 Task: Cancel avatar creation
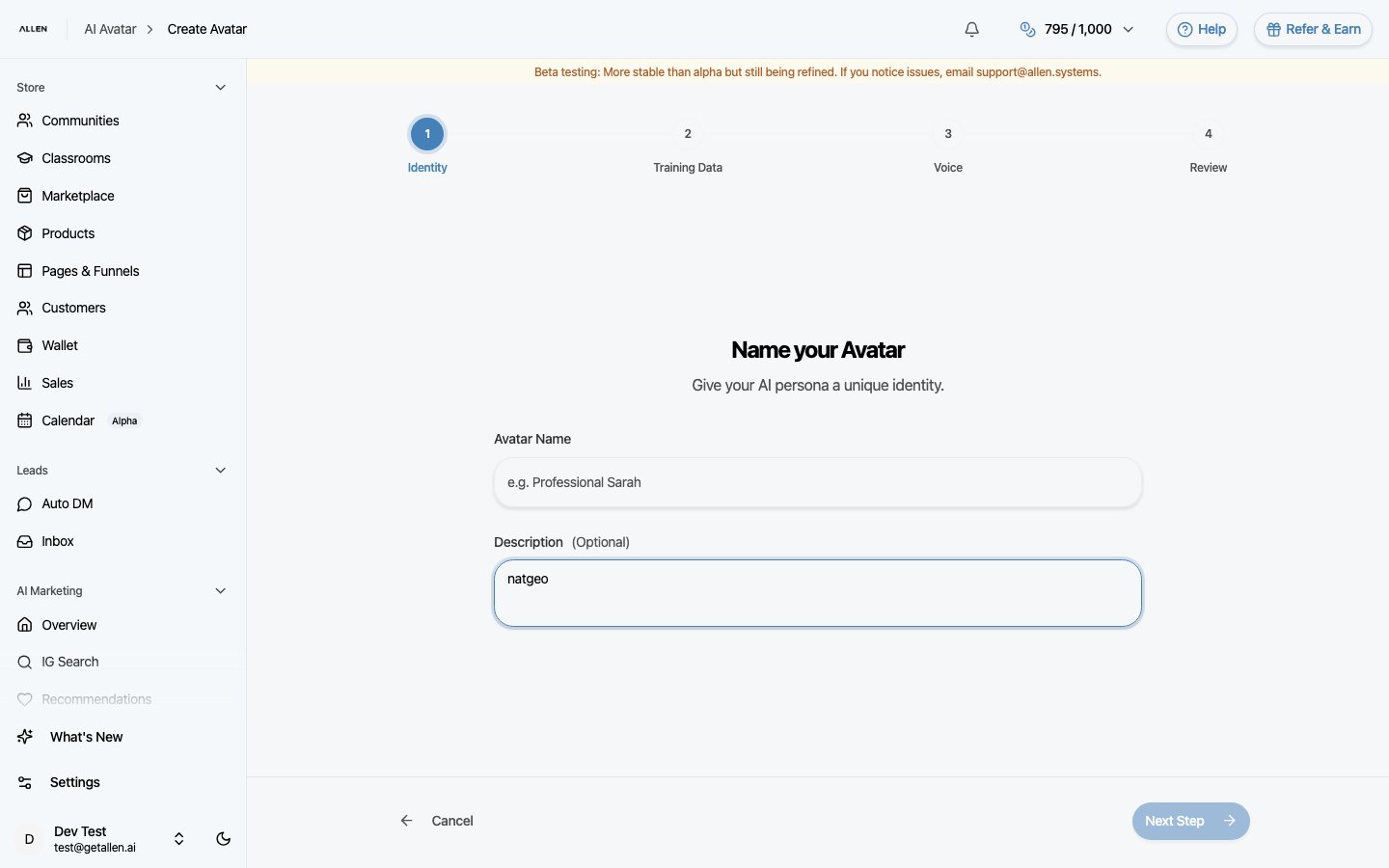[x=452, y=821]
